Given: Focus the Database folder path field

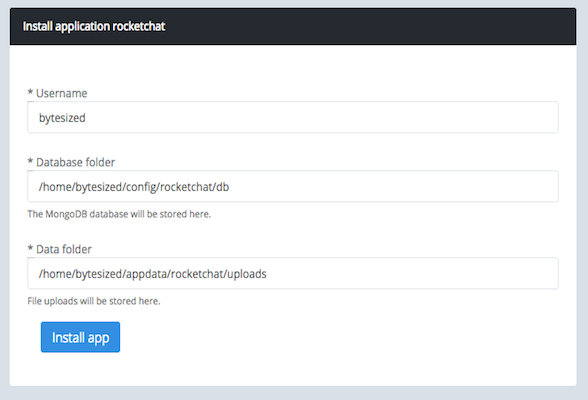Looking at the screenshot, I should pos(293,186).
